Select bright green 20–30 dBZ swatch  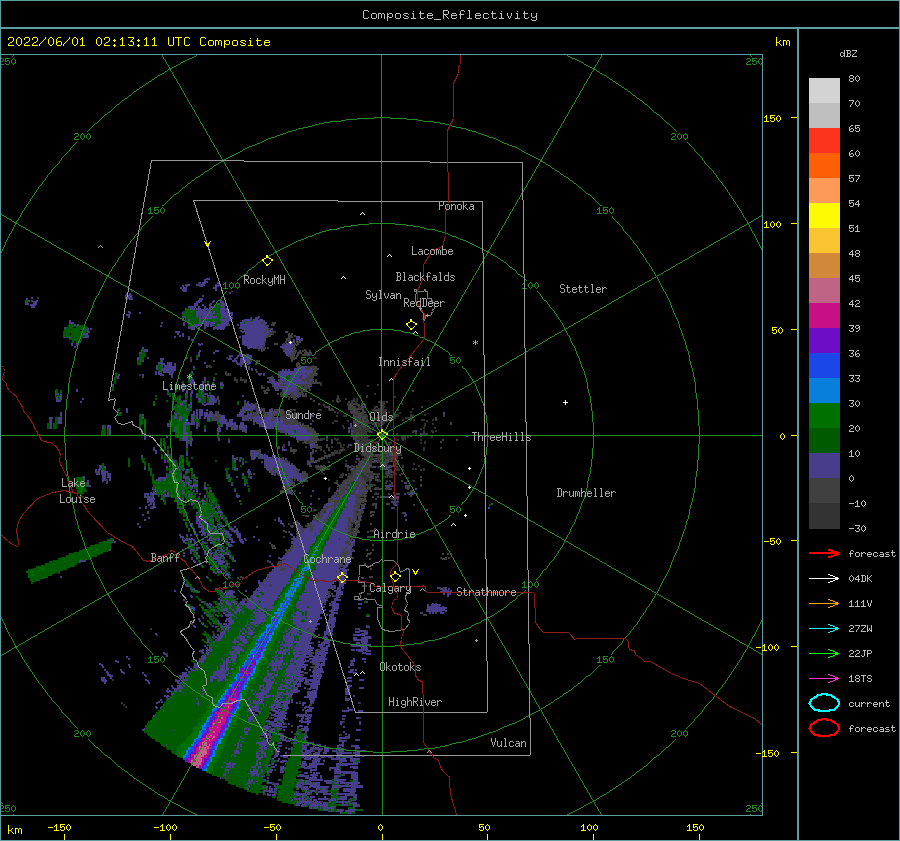[824, 416]
